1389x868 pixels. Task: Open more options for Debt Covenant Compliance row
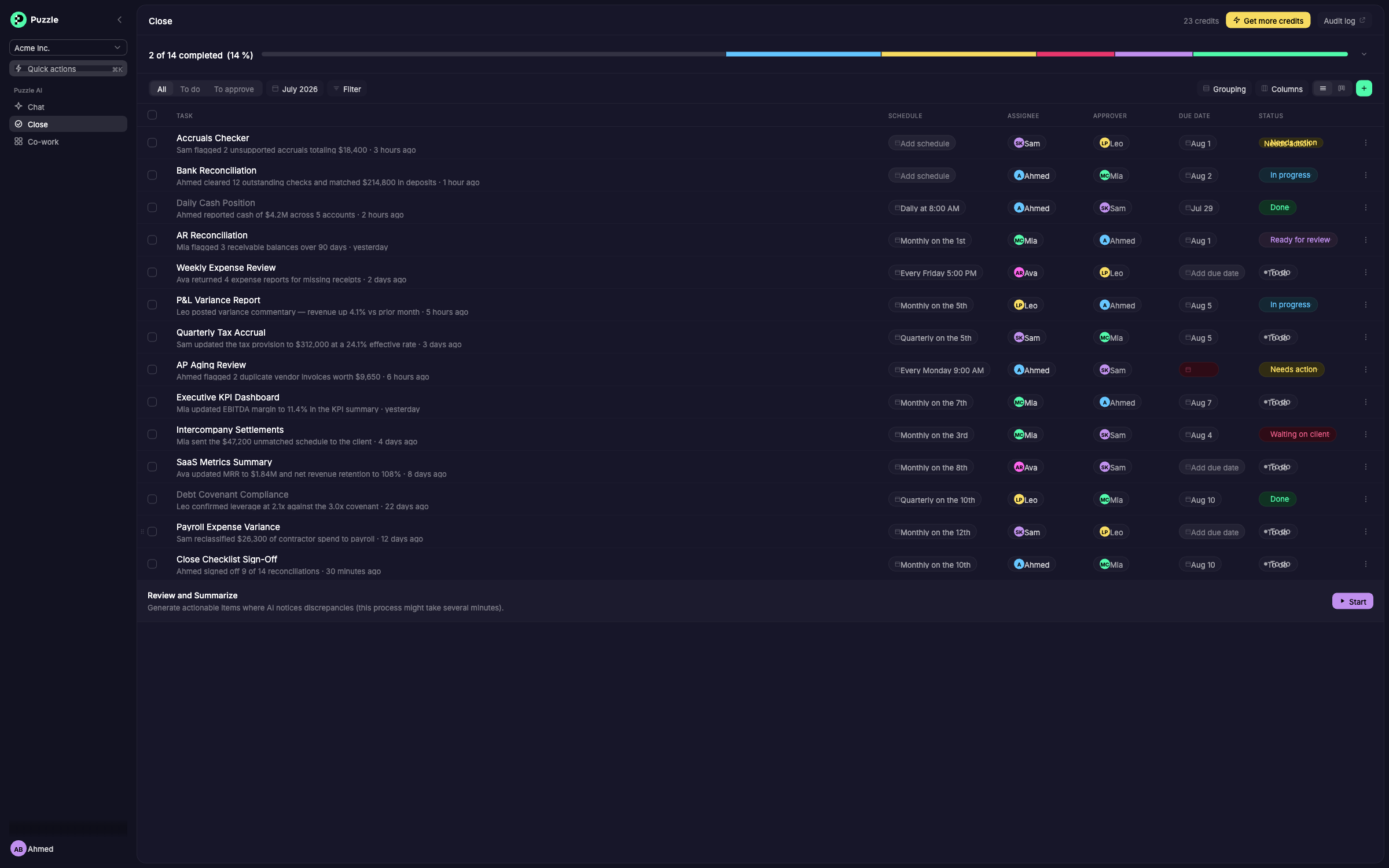click(x=1366, y=499)
